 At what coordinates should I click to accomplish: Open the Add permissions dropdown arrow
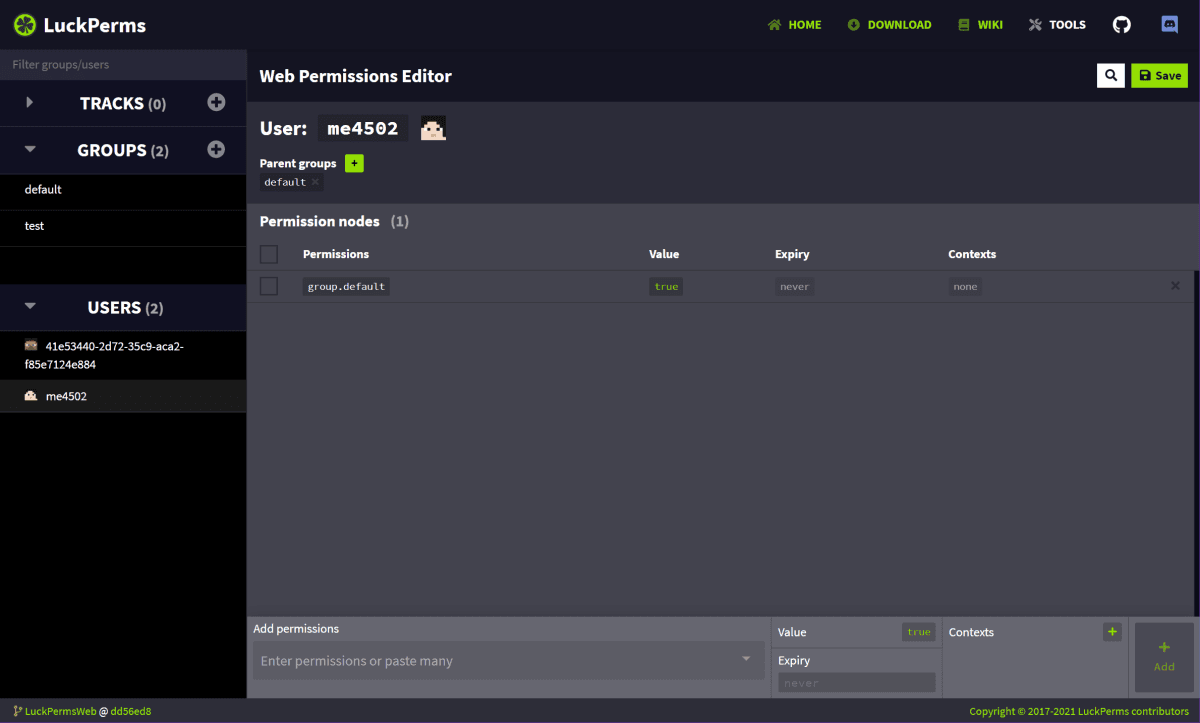coord(745,660)
